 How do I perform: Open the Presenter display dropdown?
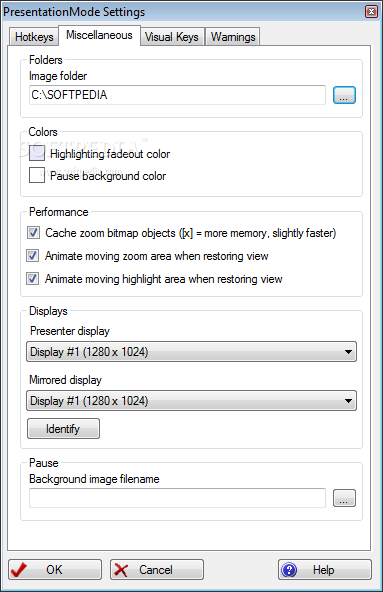pyautogui.click(x=191, y=352)
